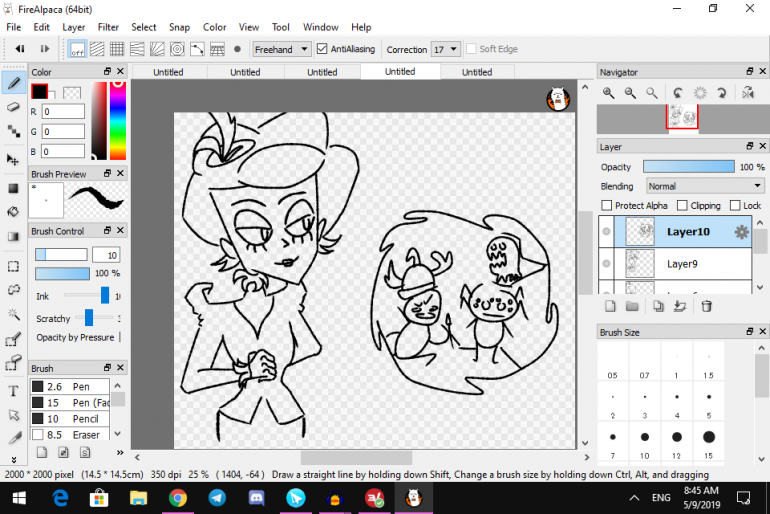Disable the AntiAliasing checkbox

point(322,48)
